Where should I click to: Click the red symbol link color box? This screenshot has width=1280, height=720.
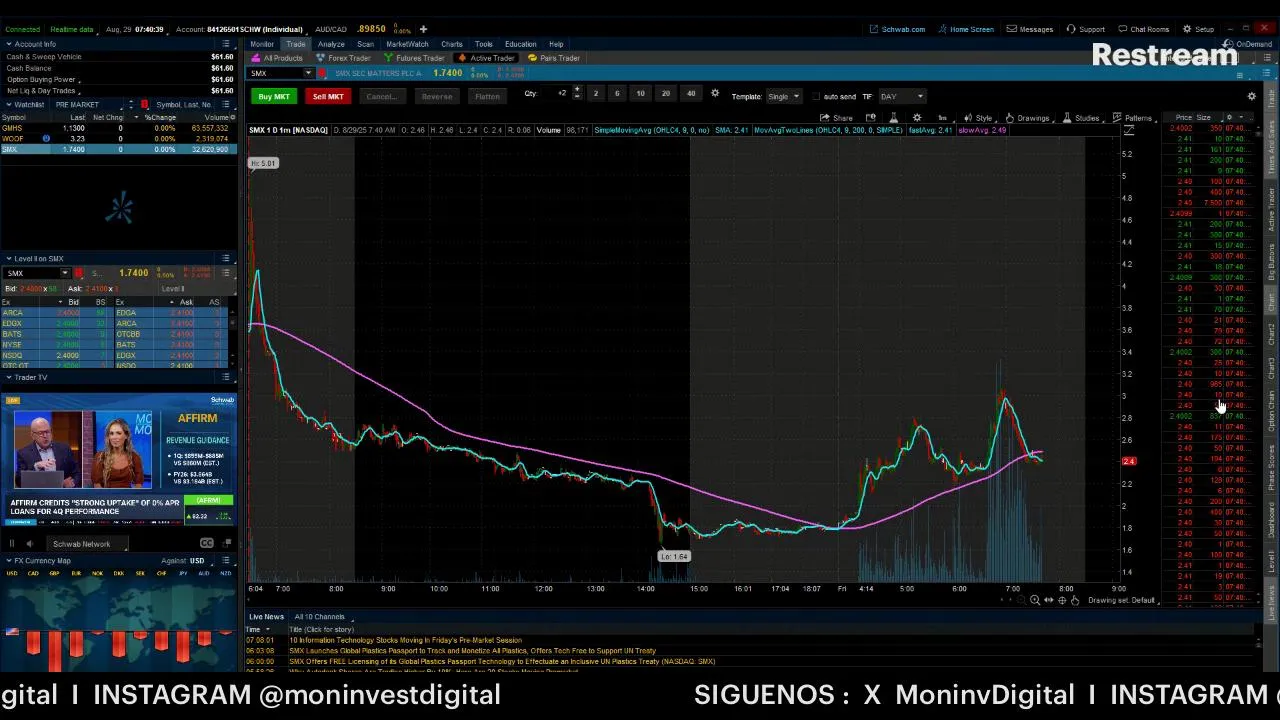point(322,73)
